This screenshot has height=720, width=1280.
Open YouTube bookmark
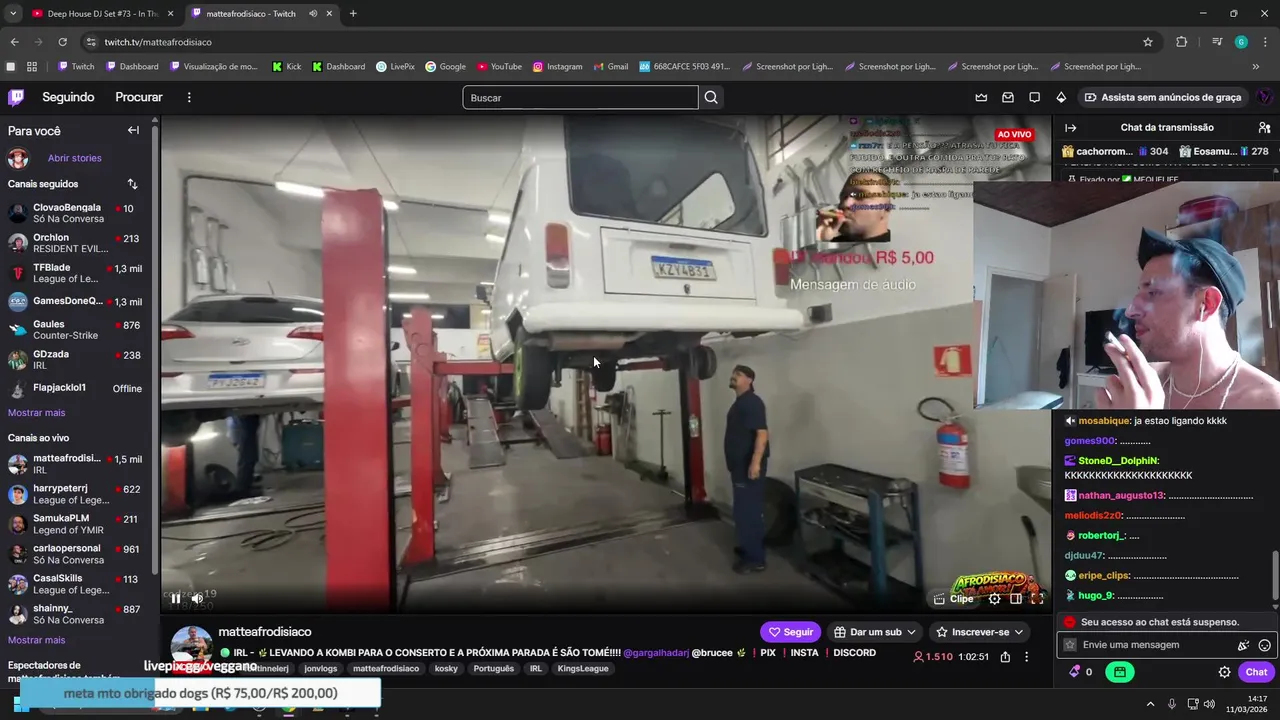tap(499, 67)
